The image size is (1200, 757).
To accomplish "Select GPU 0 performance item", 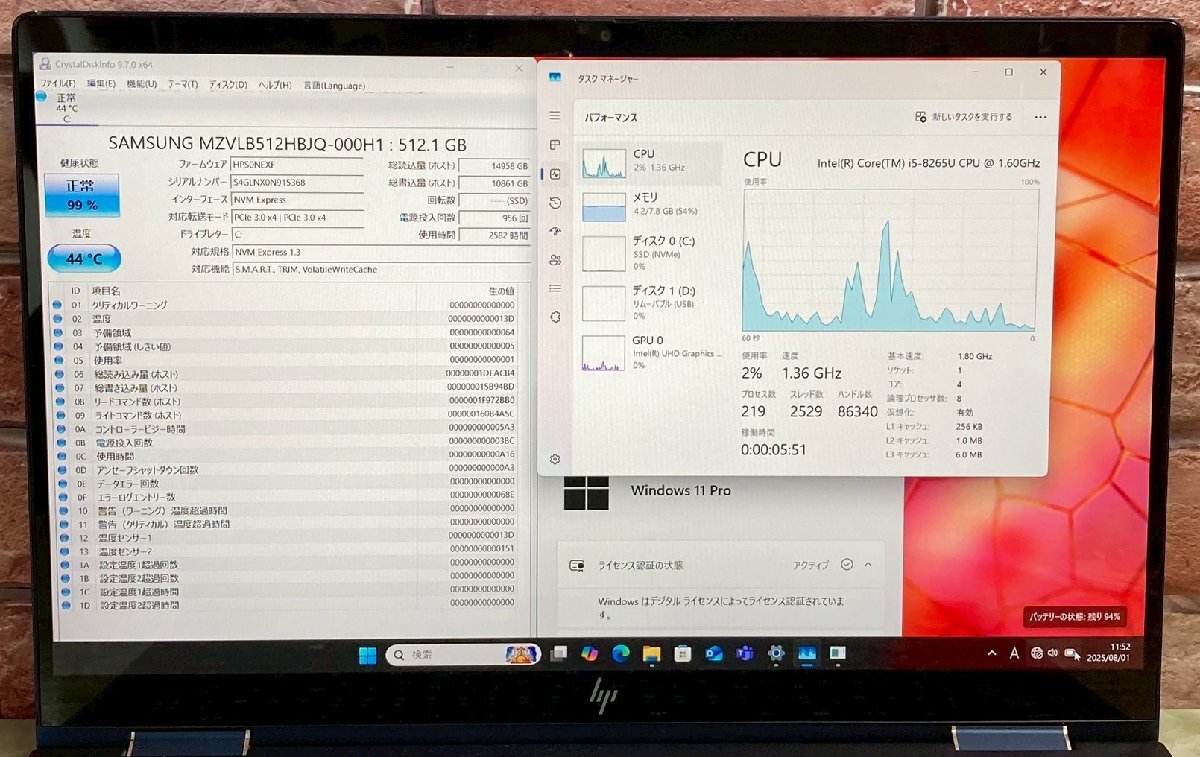I will (651, 352).
